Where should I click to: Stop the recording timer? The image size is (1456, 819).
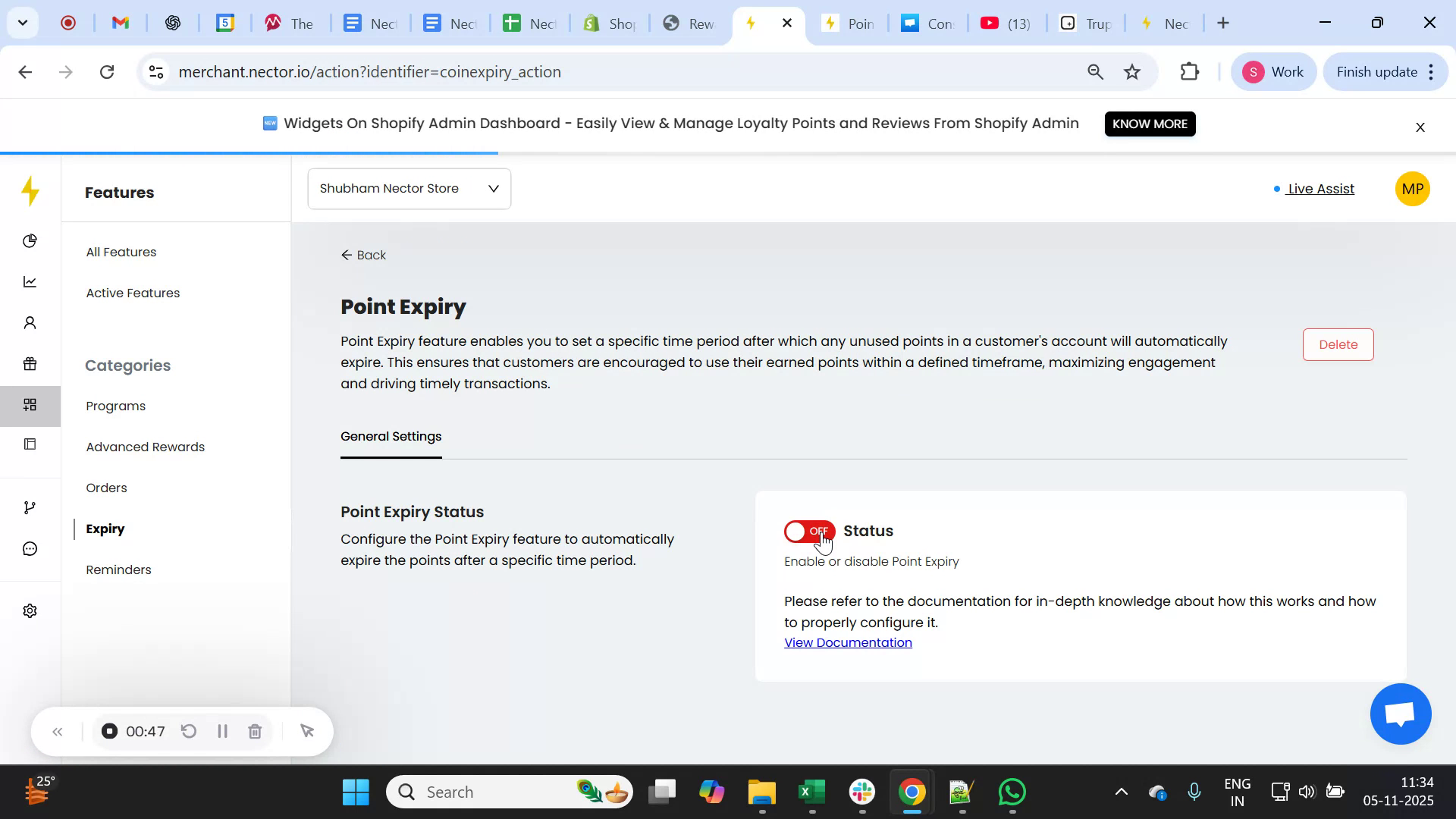109,731
